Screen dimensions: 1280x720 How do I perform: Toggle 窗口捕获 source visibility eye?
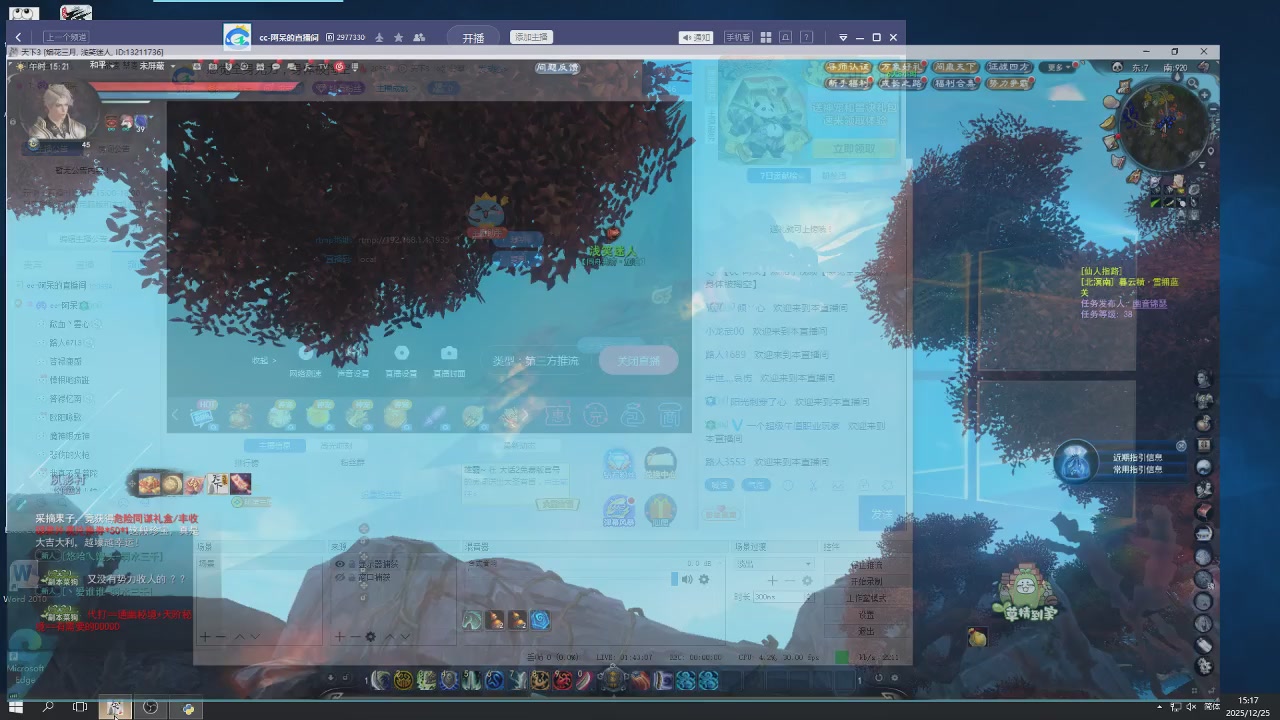pos(340,578)
